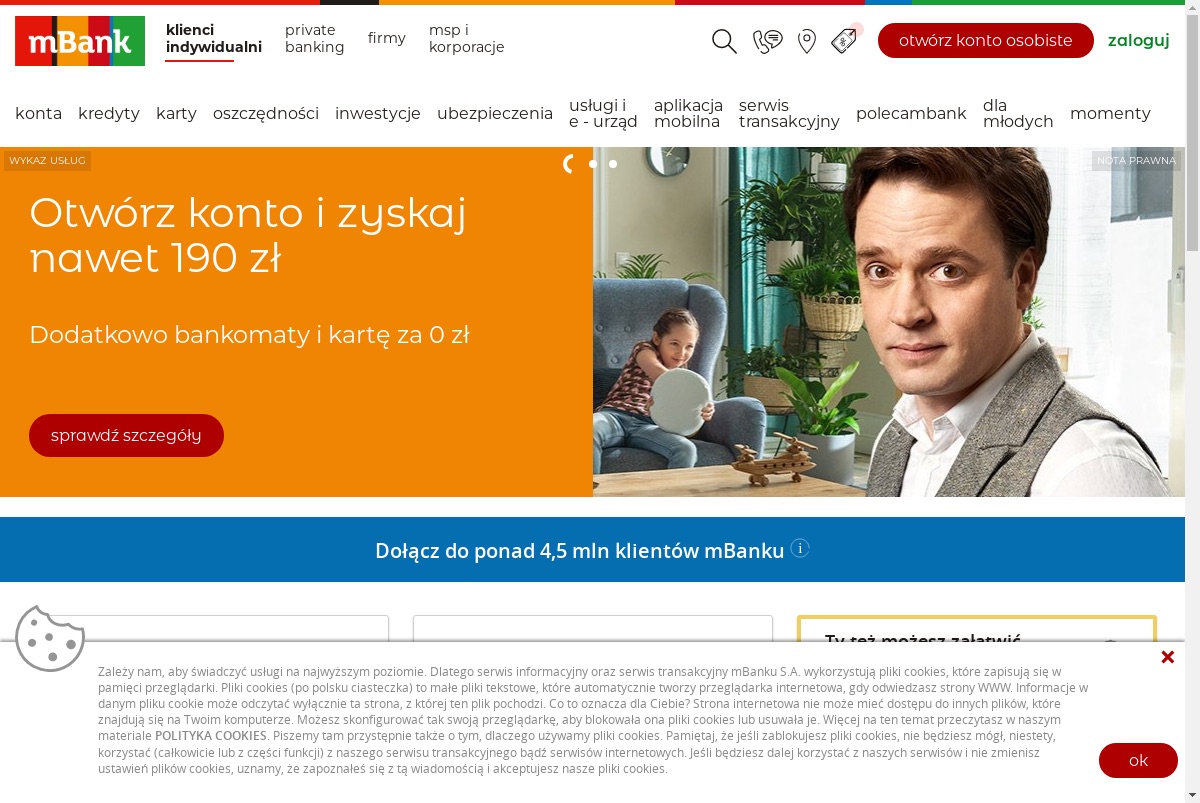The image size is (1200, 803).
Task: Open the search magnifier icon
Action: [724, 41]
